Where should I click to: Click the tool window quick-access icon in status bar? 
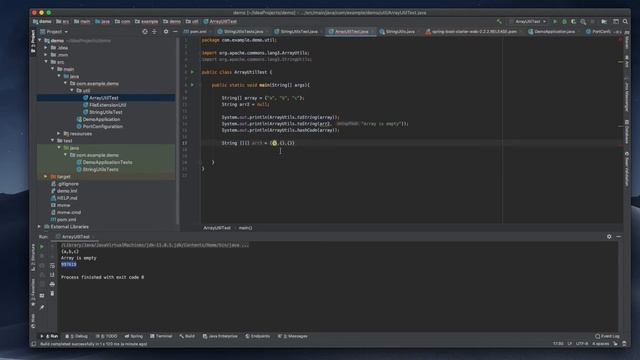(x=34, y=344)
